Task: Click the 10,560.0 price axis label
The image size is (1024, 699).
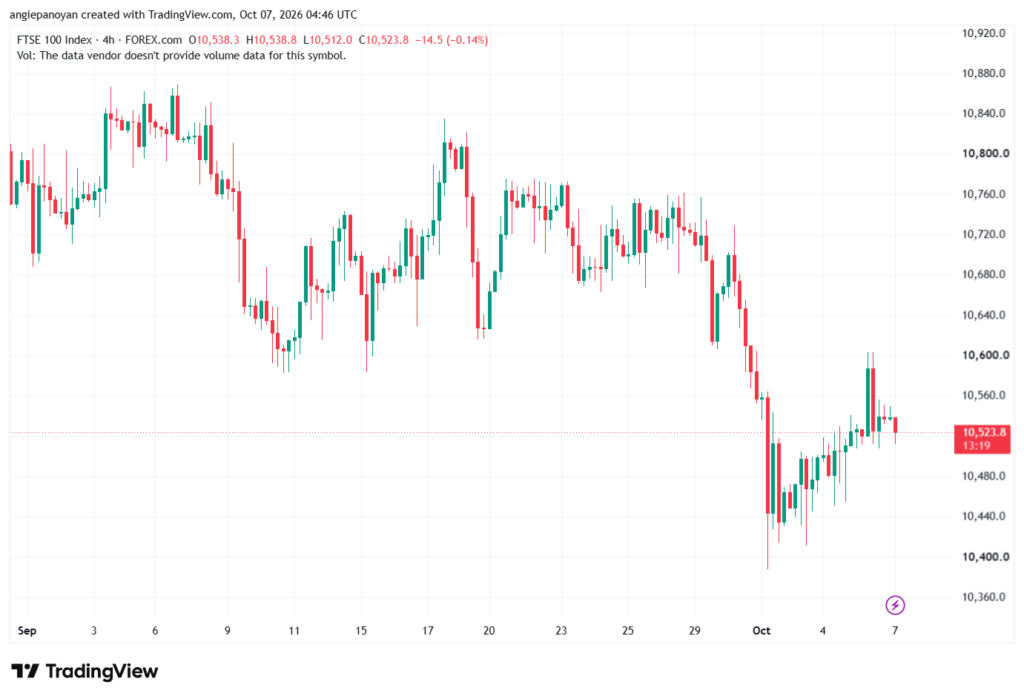Action: (984, 395)
